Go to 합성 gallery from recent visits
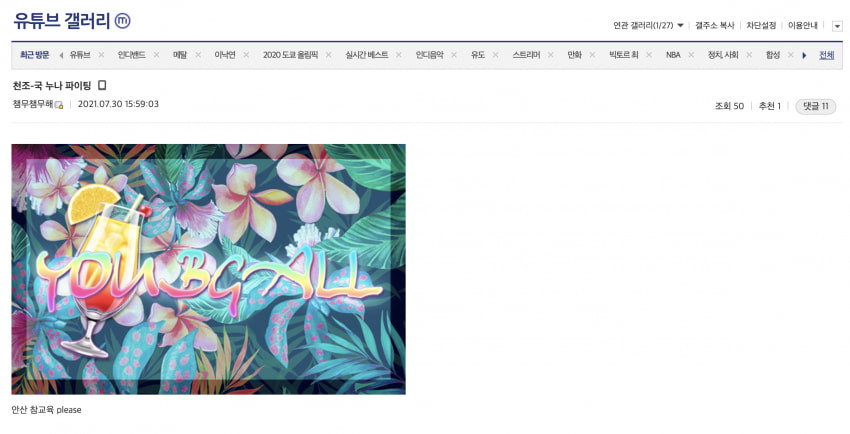The image size is (850, 434). click(x=773, y=55)
